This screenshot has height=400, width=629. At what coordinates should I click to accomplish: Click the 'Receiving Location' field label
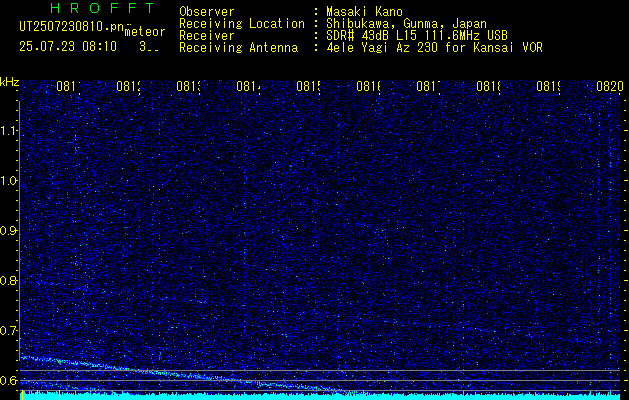(242, 24)
